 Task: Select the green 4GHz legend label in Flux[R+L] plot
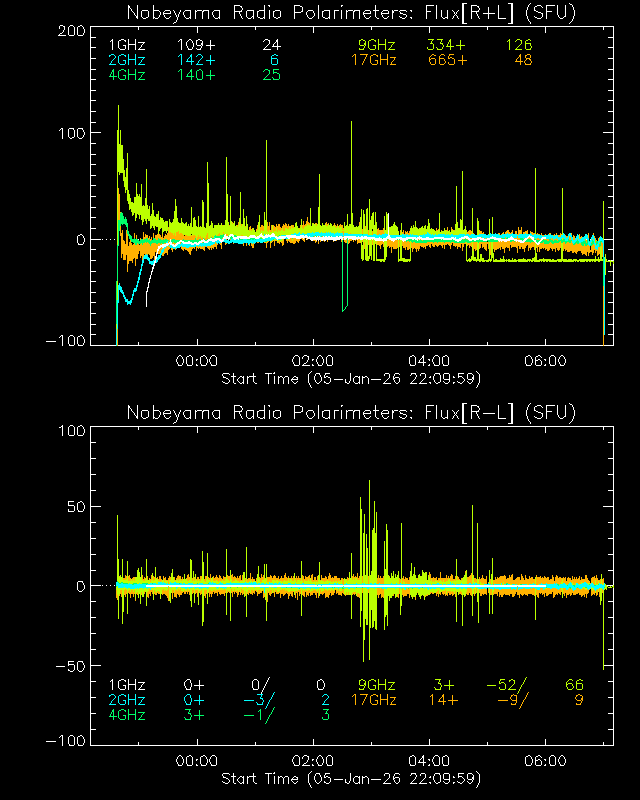click(127, 77)
